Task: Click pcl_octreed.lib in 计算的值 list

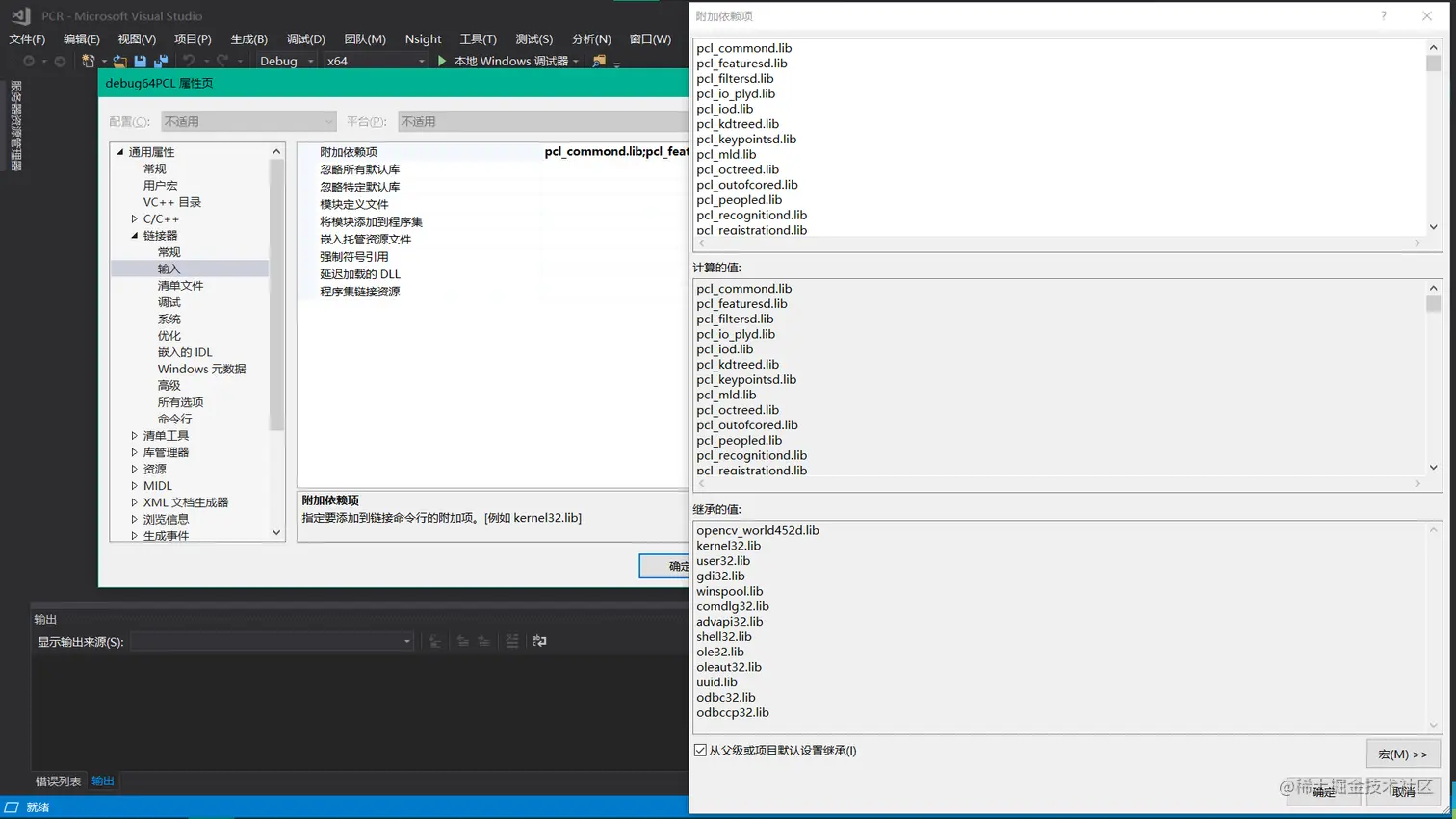Action: pyautogui.click(x=738, y=410)
